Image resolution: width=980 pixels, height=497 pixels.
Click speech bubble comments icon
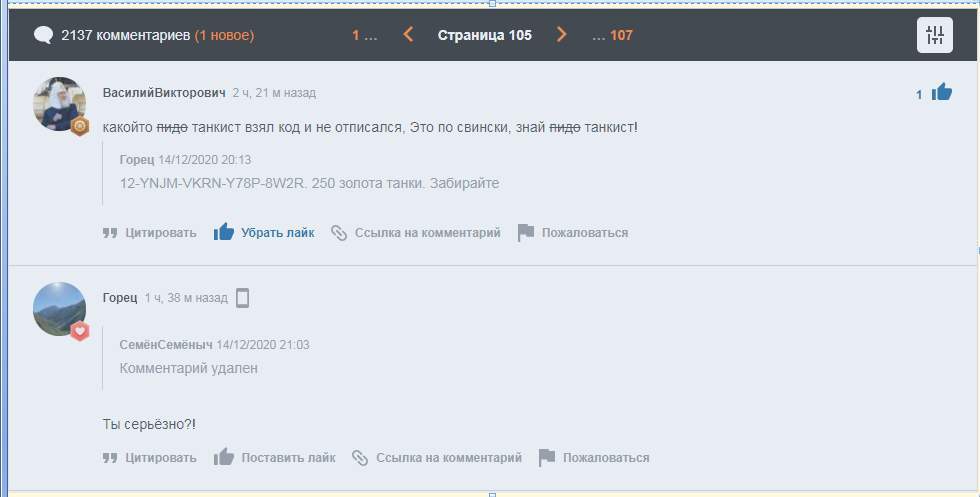[x=43, y=35]
